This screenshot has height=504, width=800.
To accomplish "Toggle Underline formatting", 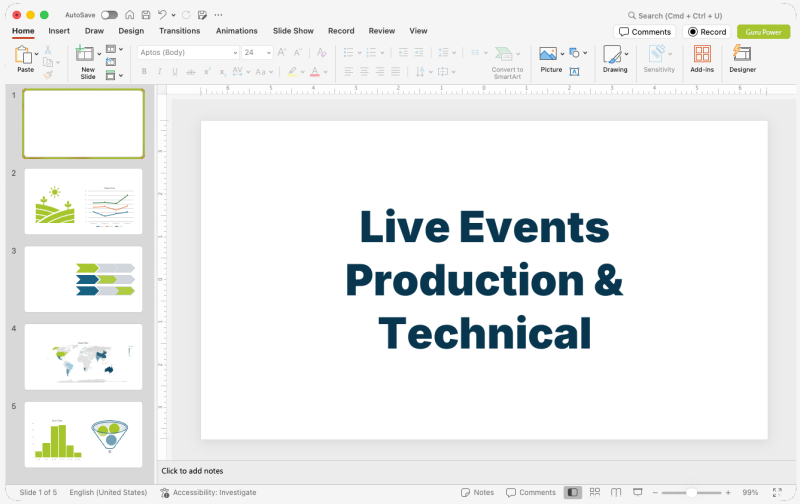I will pyautogui.click(x=174, y=72).
